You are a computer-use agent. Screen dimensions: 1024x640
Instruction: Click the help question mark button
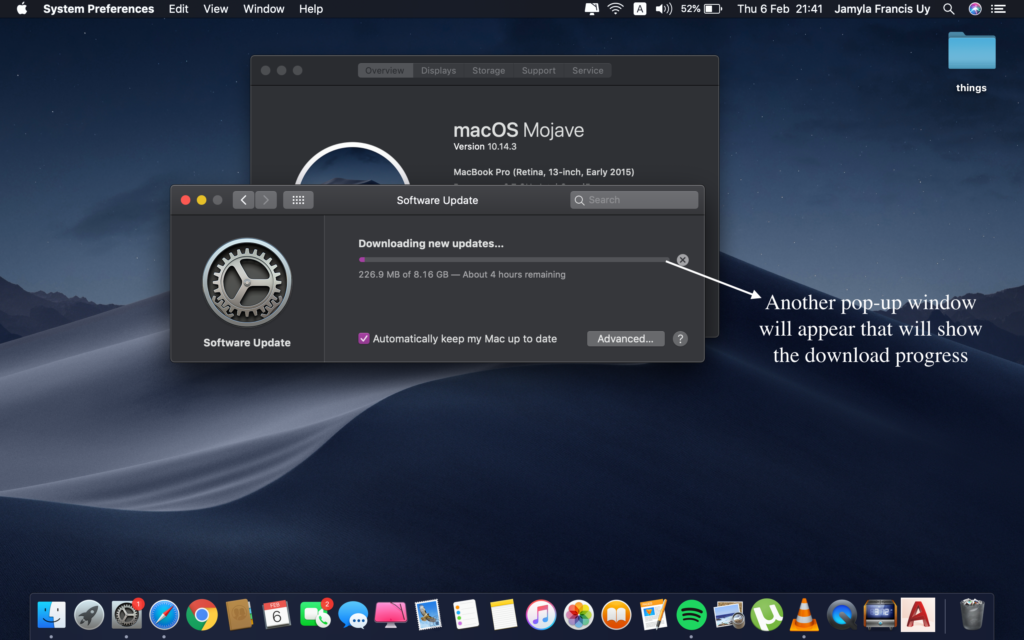click(x=680, y=339)
